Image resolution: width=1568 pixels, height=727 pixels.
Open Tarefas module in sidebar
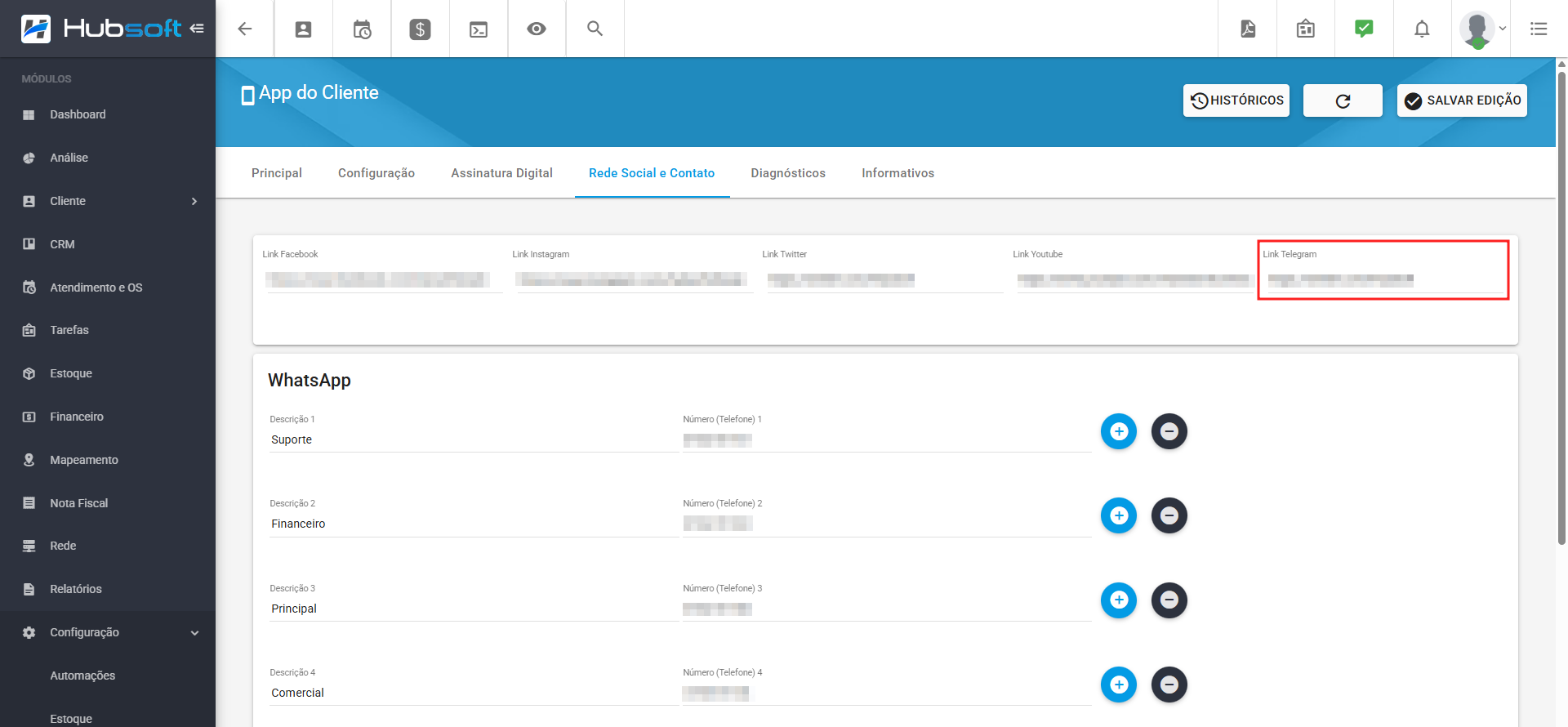pos(108,330)
